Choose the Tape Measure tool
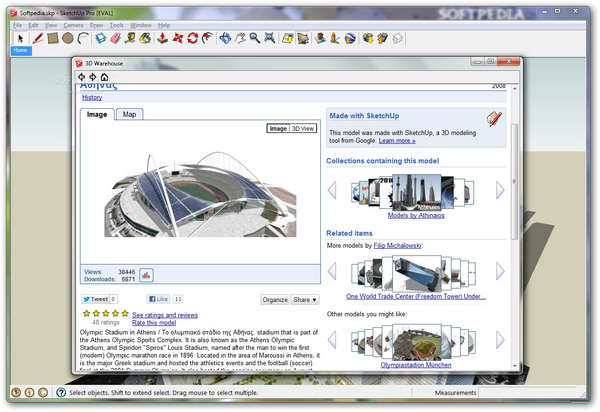Image resolution: width=600 pixels, height=412 pixels. click(130, 38)
